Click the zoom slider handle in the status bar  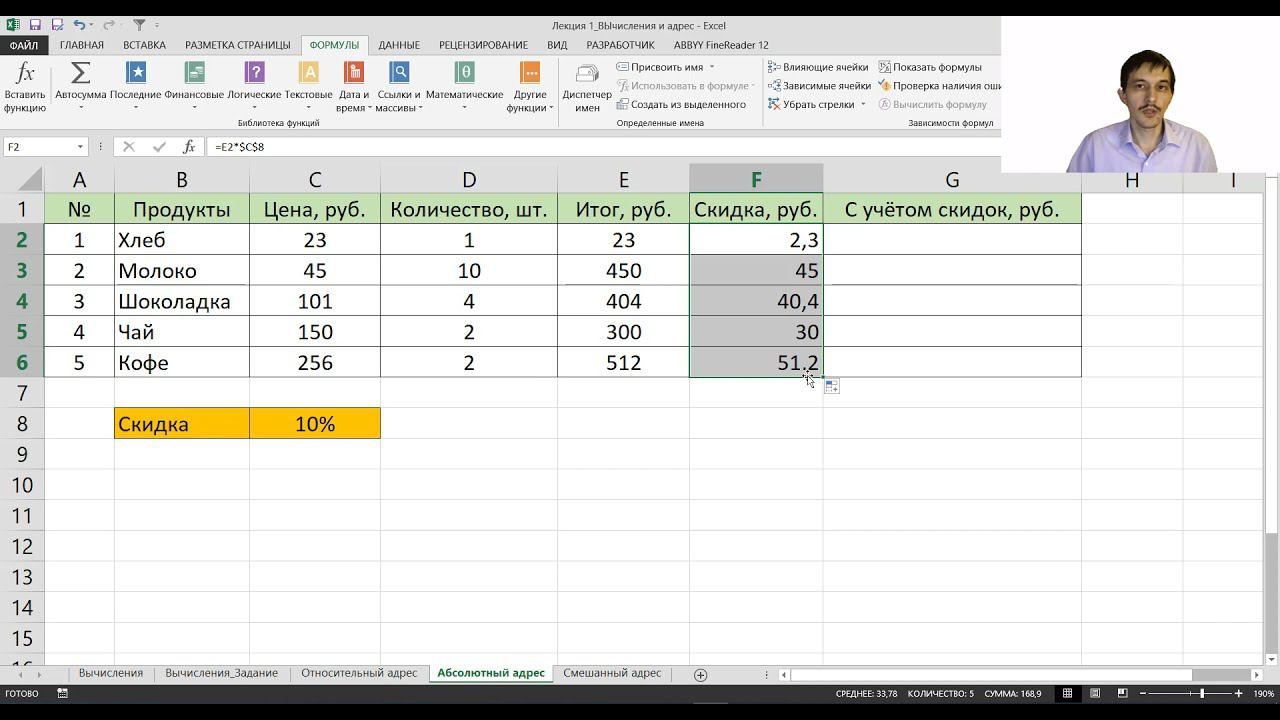click(x=1201, y=693)
